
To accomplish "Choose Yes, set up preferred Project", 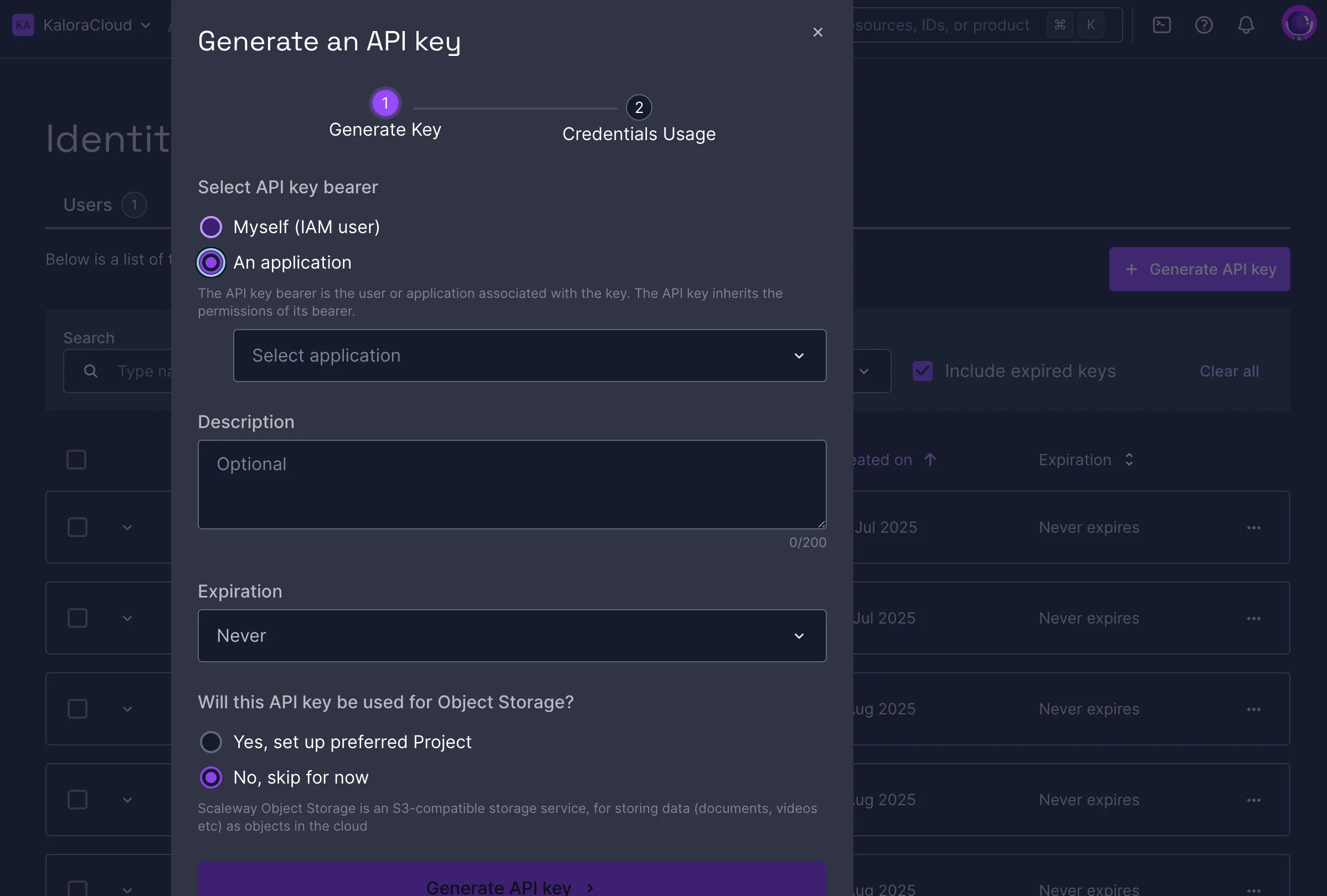I will click(210, 742).
